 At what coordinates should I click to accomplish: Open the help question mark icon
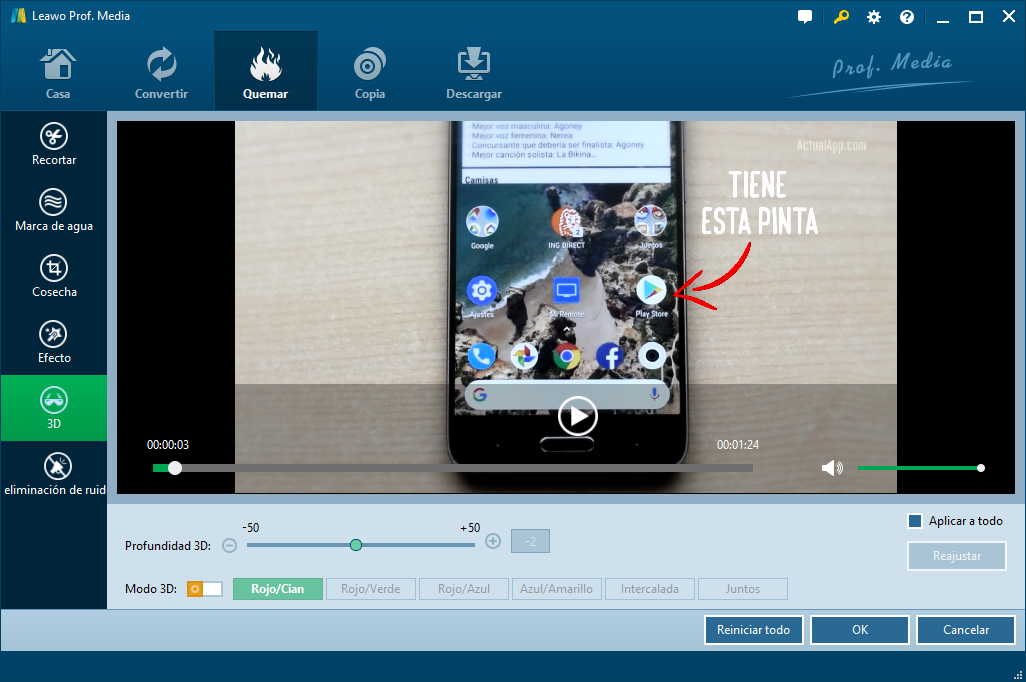[907, 17]
